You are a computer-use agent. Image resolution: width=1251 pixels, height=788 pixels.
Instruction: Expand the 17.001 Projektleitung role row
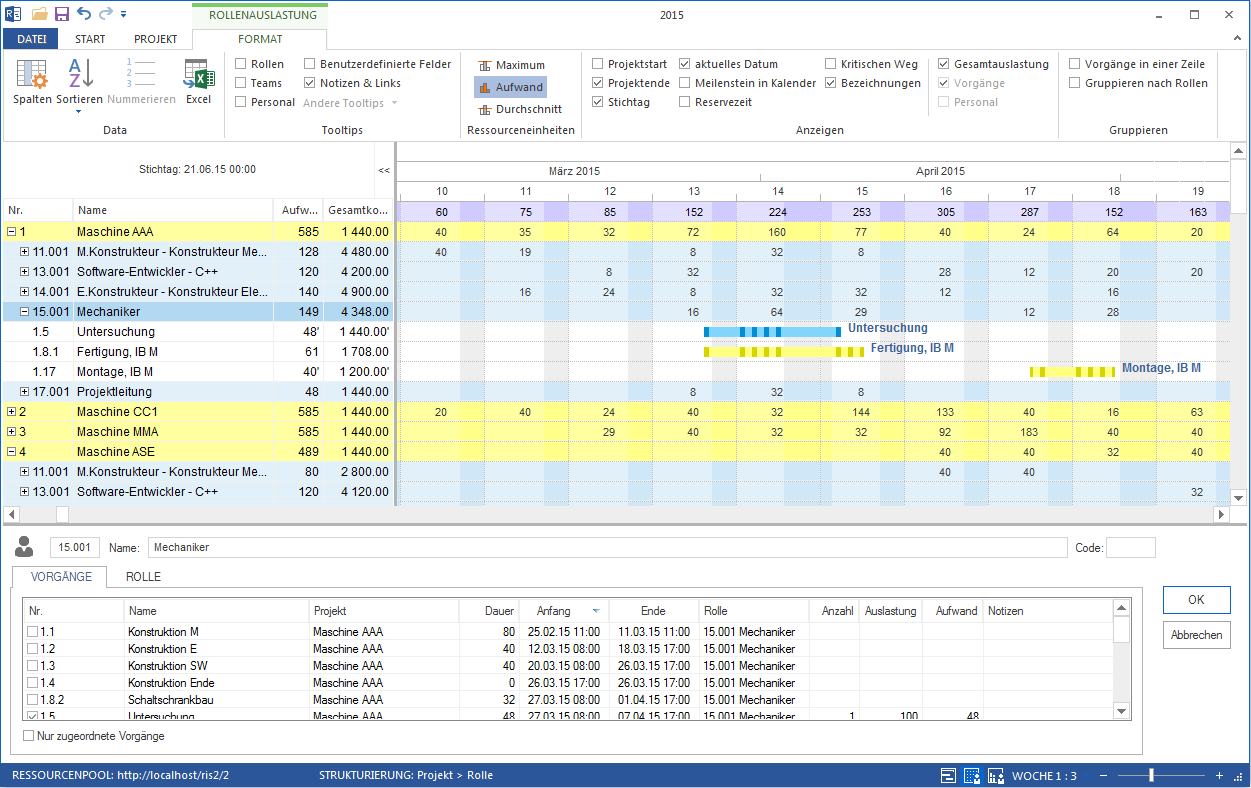pyautogui.click(x=25, y=392)
